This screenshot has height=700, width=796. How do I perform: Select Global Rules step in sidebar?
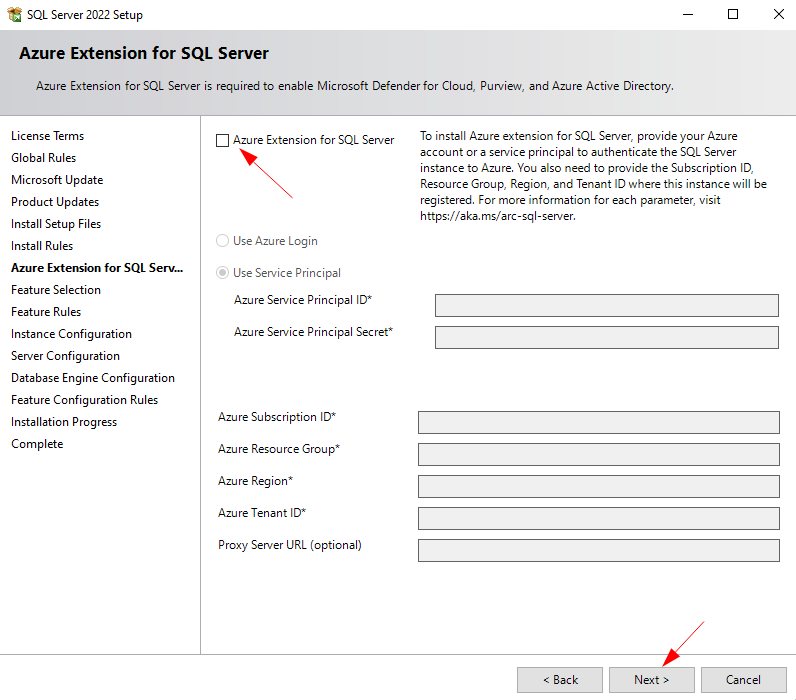(44, 158)
